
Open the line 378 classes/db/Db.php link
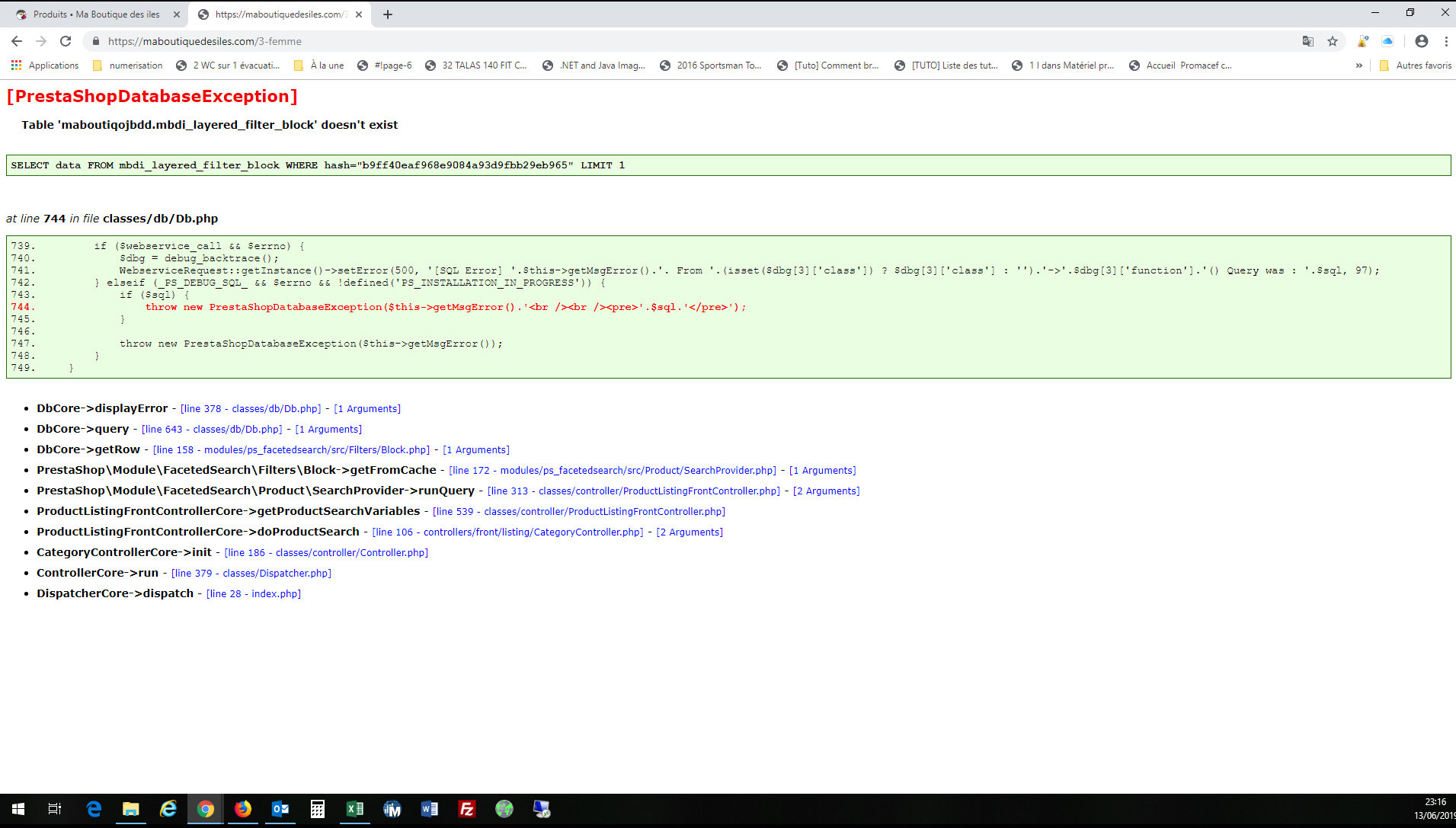tap(251, 409)
